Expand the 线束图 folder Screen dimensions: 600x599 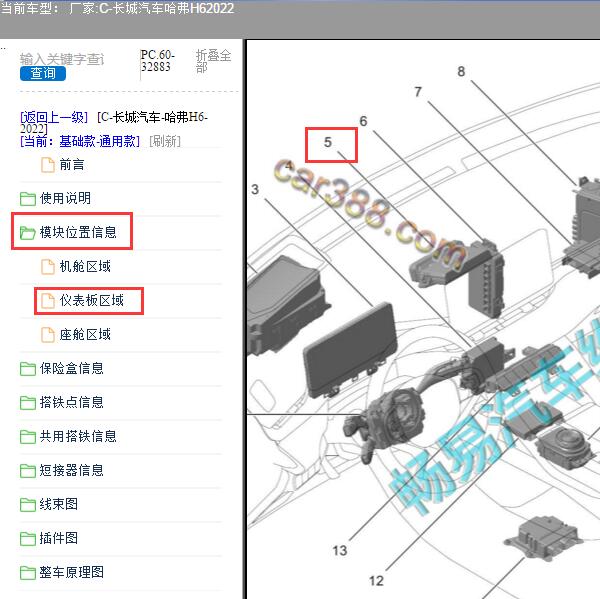[x=59, y=504]
